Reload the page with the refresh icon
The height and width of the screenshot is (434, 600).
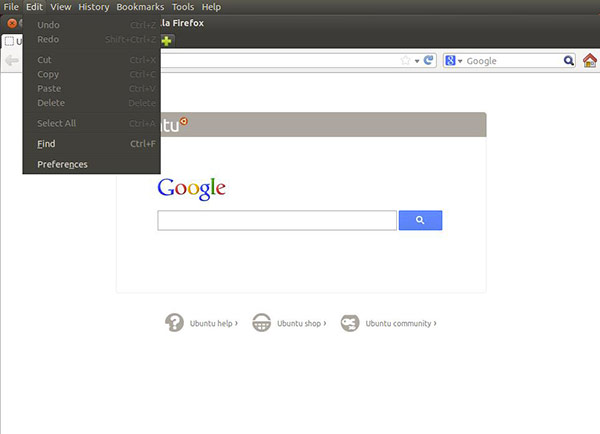click(x=429, y=60)
